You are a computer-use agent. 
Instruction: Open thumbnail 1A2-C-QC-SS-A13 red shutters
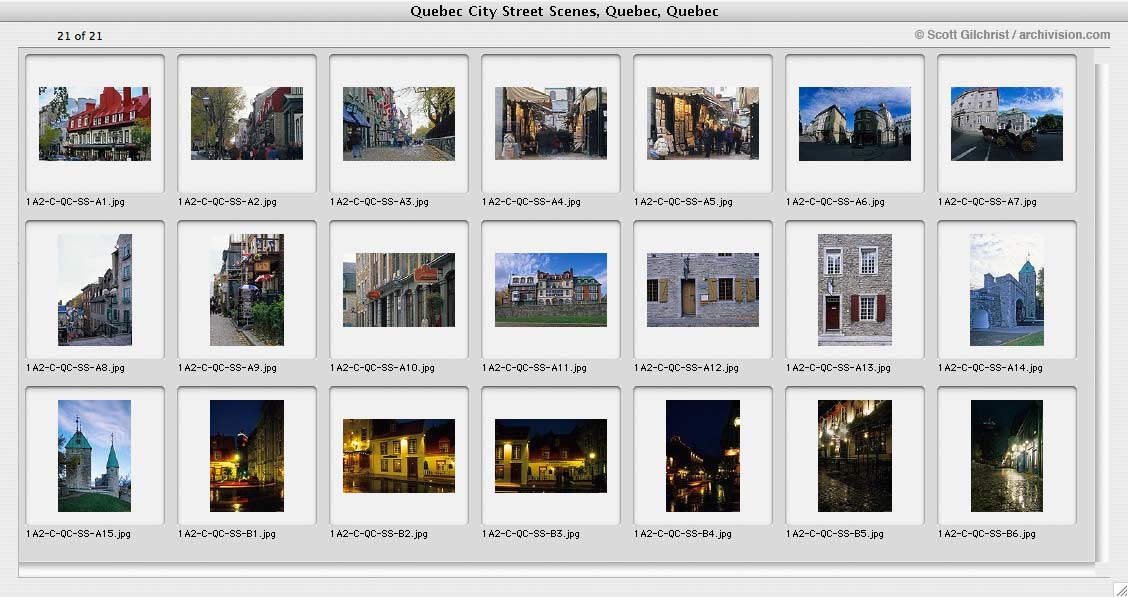coord(855,290)
